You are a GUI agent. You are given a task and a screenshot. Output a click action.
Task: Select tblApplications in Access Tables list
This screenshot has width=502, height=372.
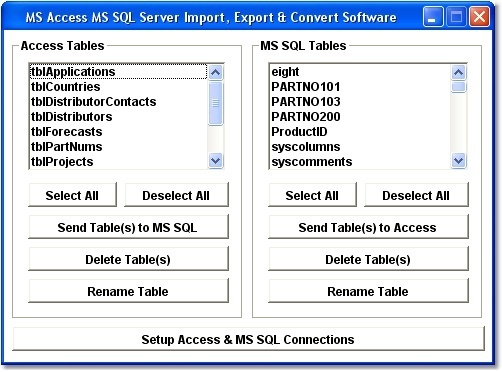tap(118, 72)
